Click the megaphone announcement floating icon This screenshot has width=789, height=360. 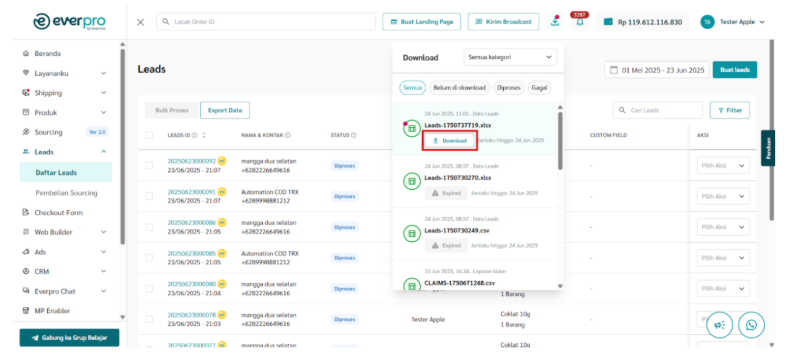tap(720, 325)
